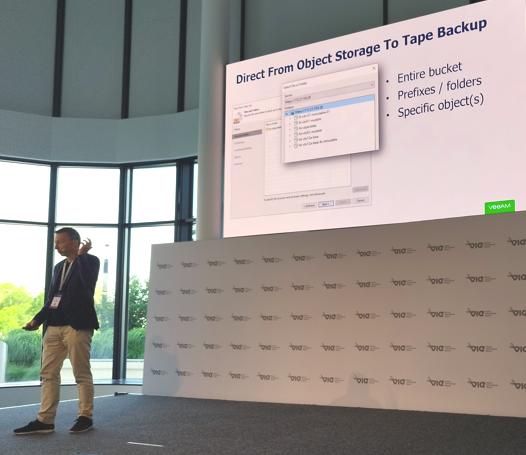Click the 'Prefixes / folders' bullet text
The height and width of the screenshot is (455, 526).
pyautogui.click(x=439, y=89)
